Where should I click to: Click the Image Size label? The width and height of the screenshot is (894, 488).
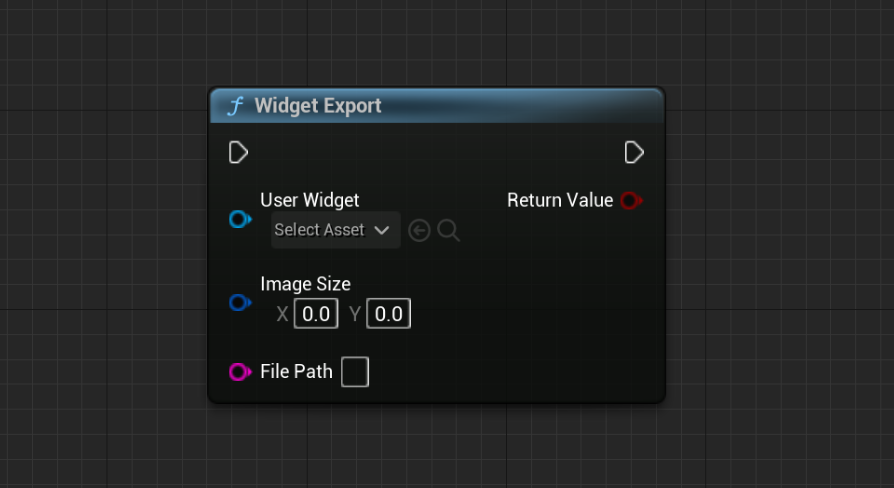click(x=305, y=284)
